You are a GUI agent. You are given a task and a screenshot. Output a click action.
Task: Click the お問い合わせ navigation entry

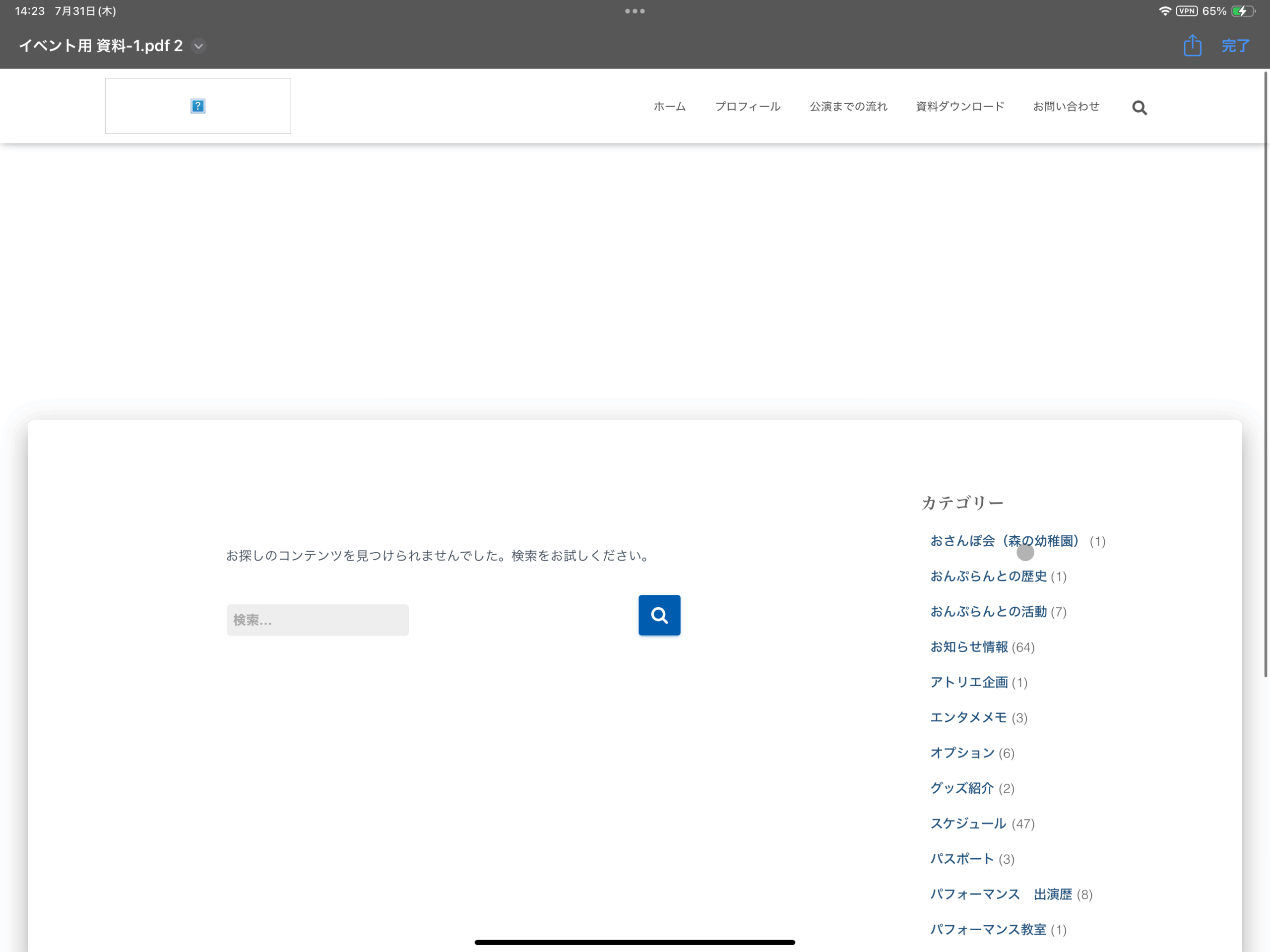[1066, 106]
